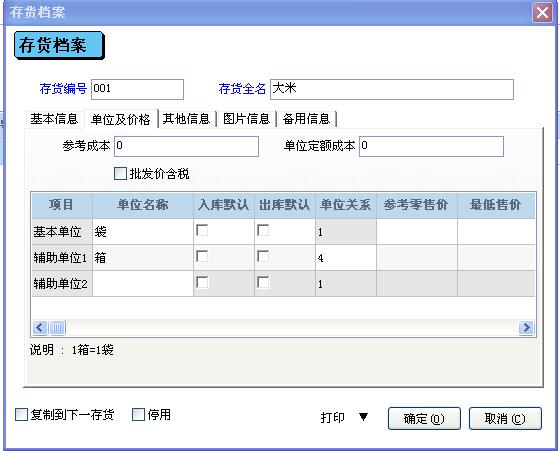560x451 pixels.
Task: Enable the 批发价含税 checkbox
Action: click(120, 174)
